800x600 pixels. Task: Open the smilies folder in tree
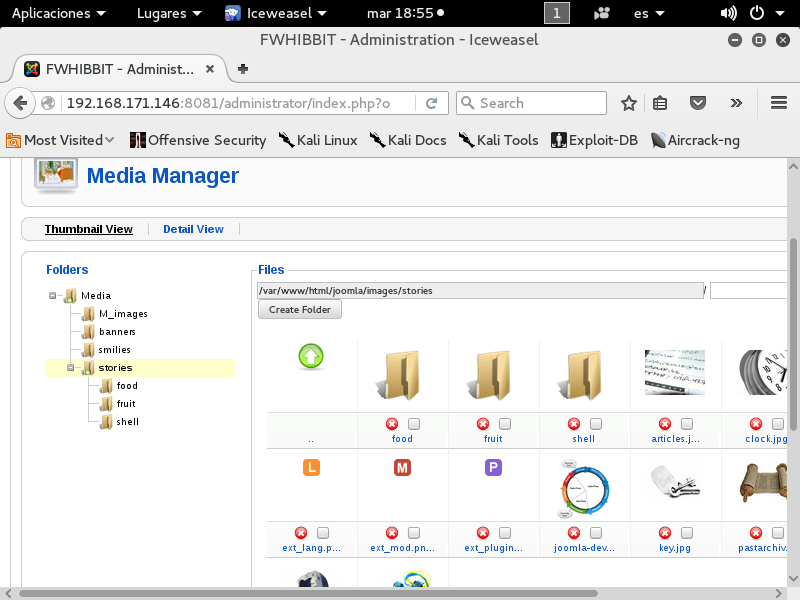(114, 349)
